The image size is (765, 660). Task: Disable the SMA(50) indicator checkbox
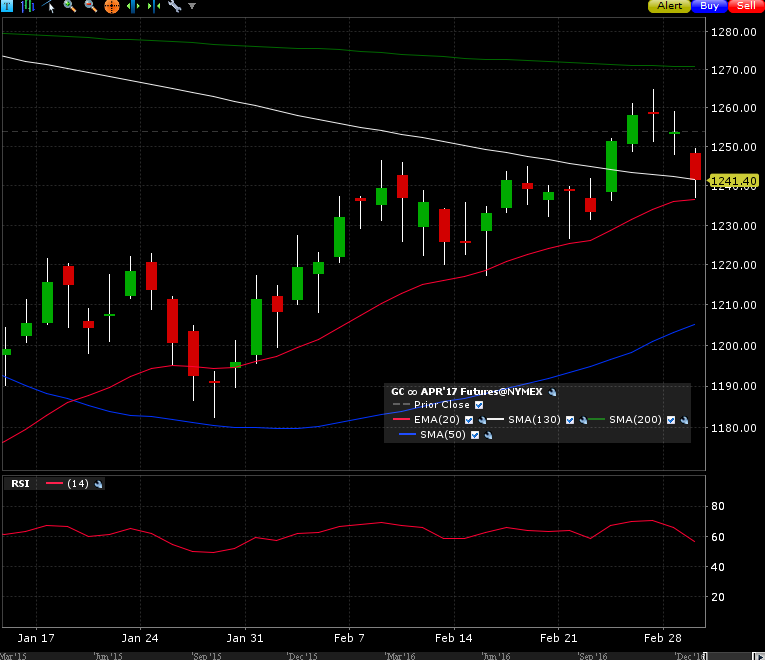476,435
